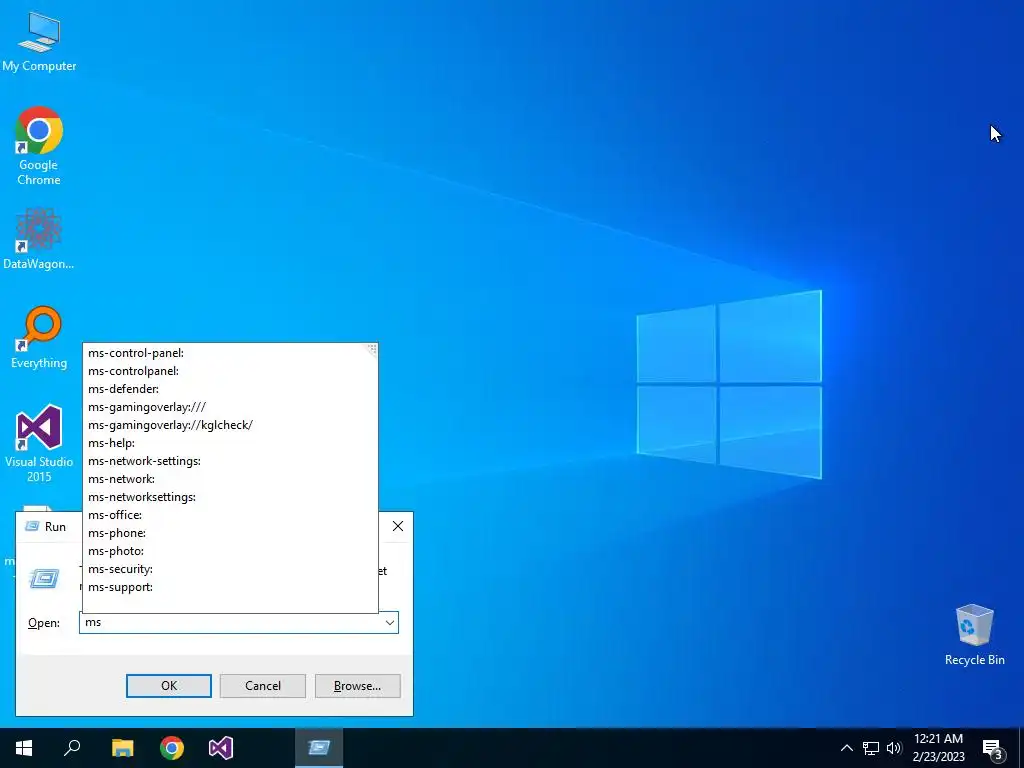
Task: Select the Run dialog taskbar button
Action: pos(319,748)
